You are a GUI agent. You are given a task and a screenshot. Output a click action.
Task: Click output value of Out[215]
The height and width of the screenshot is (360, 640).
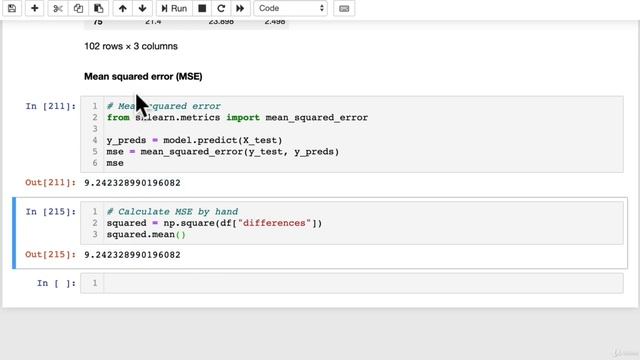point(132,255)
